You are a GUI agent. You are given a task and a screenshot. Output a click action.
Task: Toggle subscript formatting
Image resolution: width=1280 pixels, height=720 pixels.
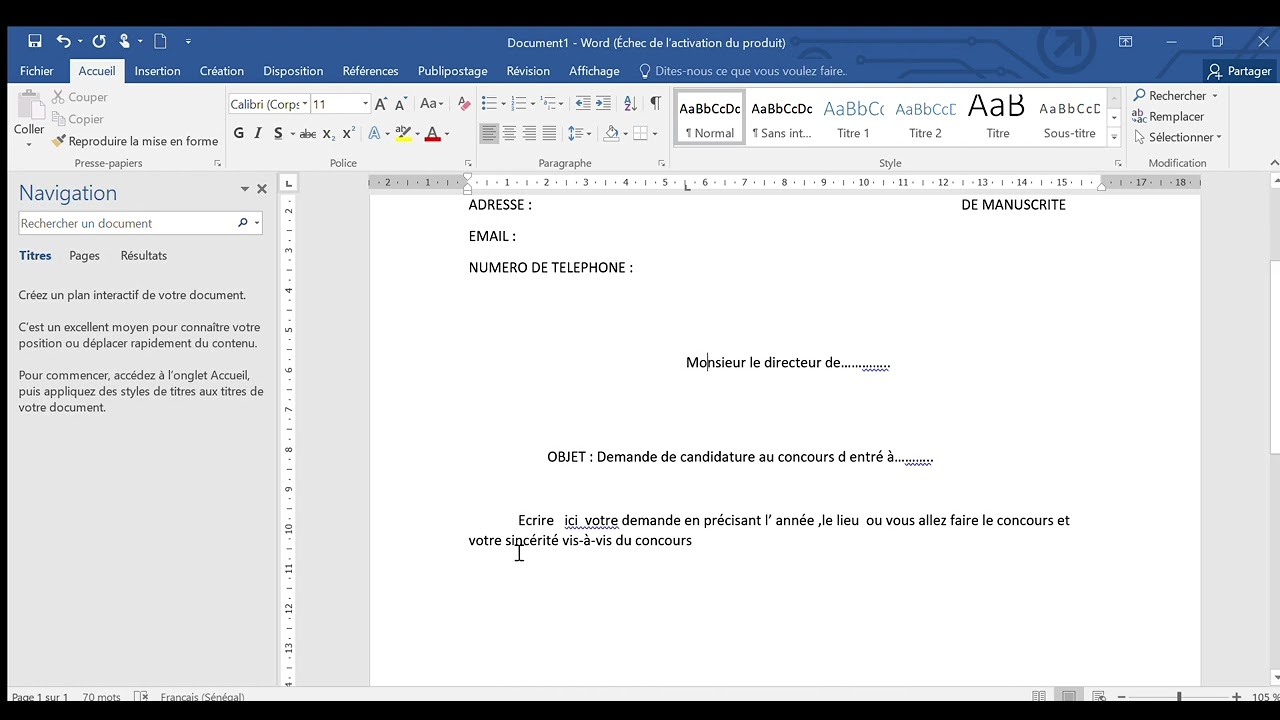[329, 133]
